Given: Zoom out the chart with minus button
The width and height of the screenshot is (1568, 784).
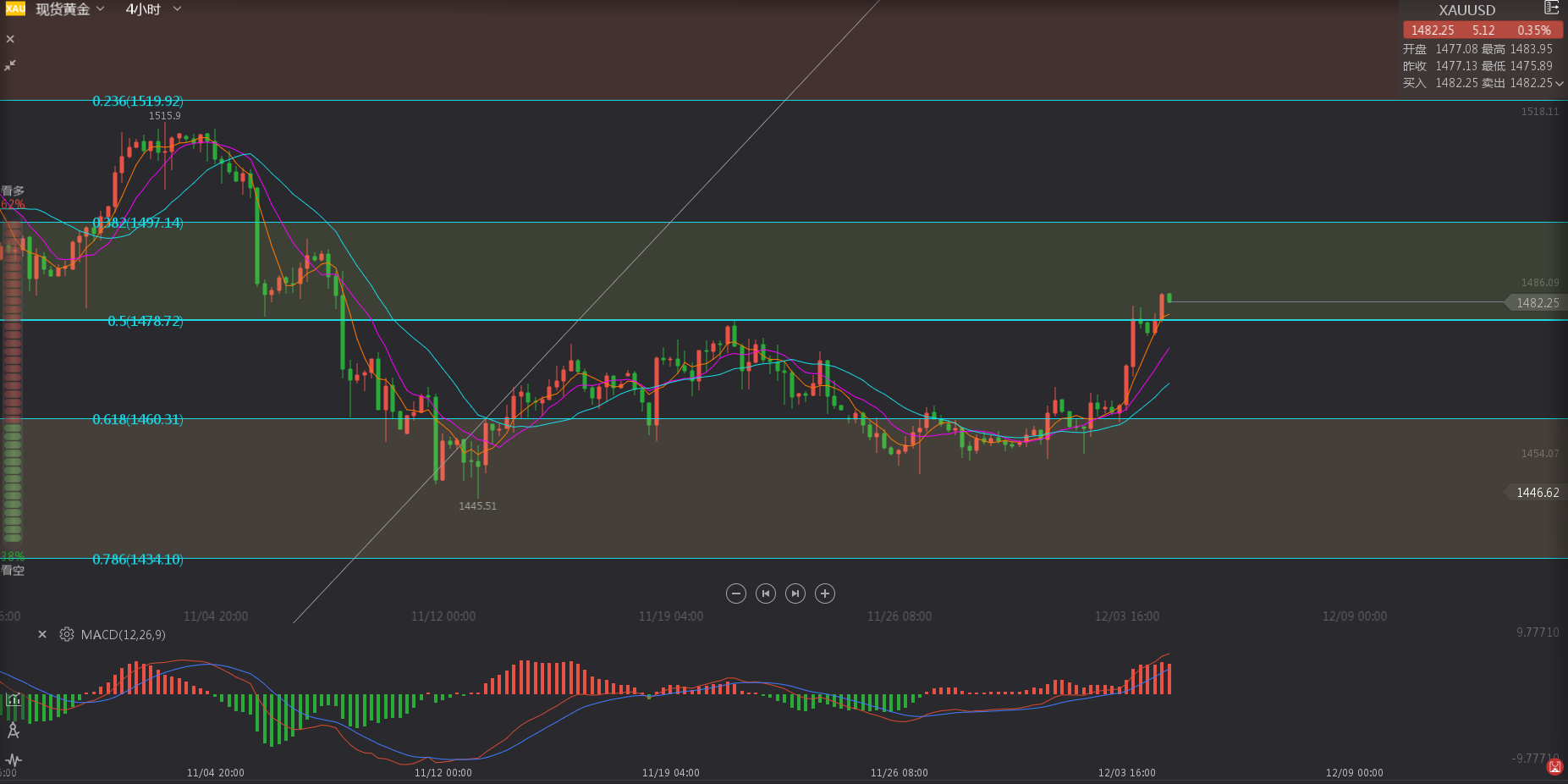Looking at the screenshot, I should [x=736, y=594].
